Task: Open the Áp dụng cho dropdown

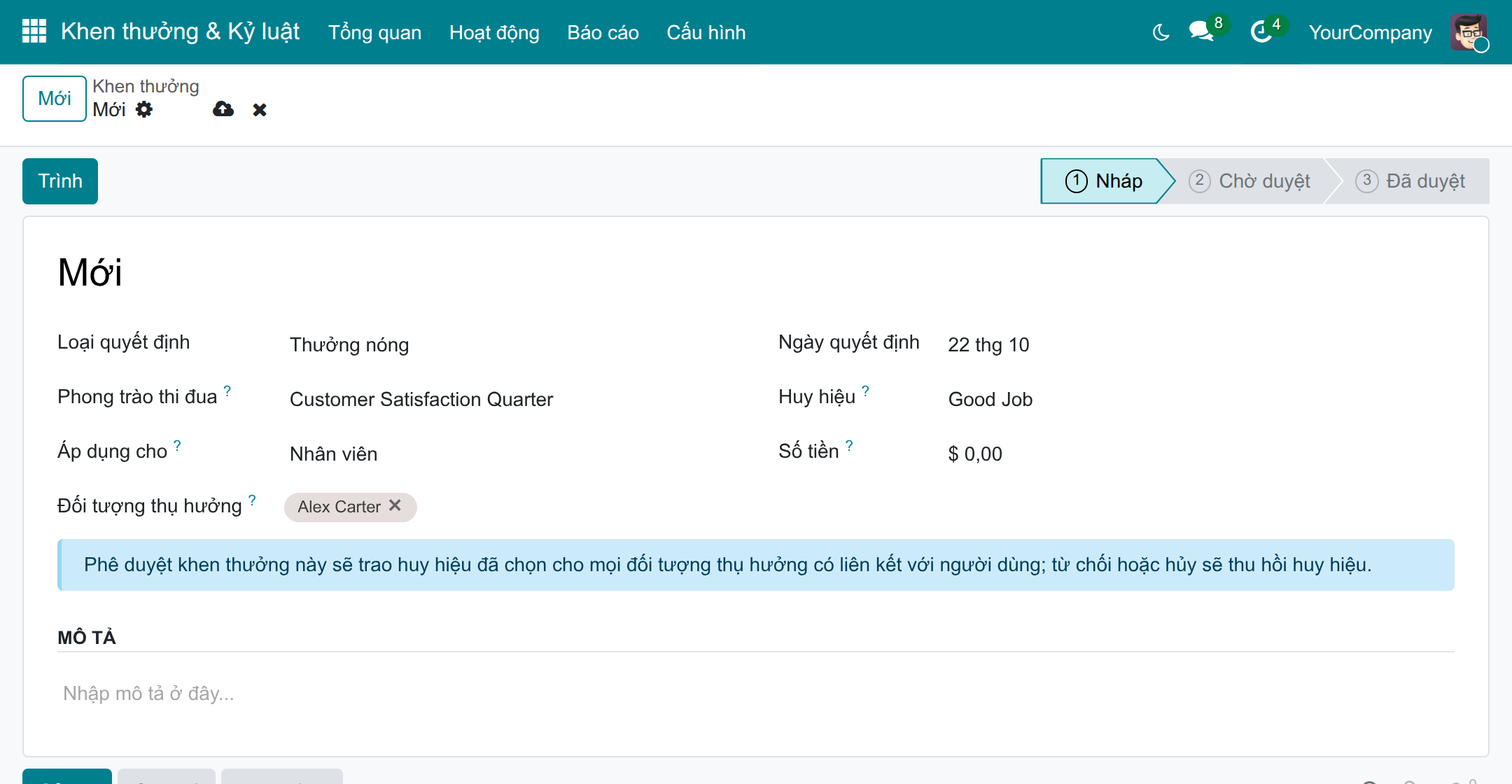Action: tap(518, 454)
